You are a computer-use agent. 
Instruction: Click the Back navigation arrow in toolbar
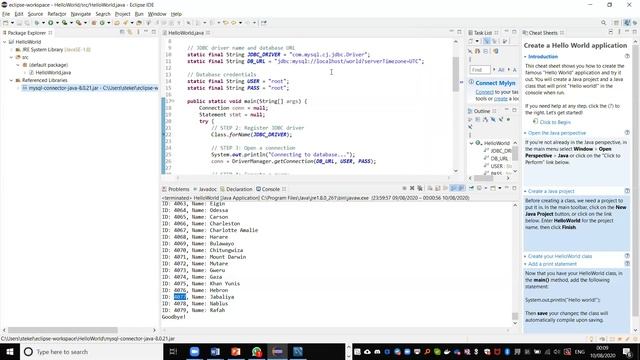(234, 23)
